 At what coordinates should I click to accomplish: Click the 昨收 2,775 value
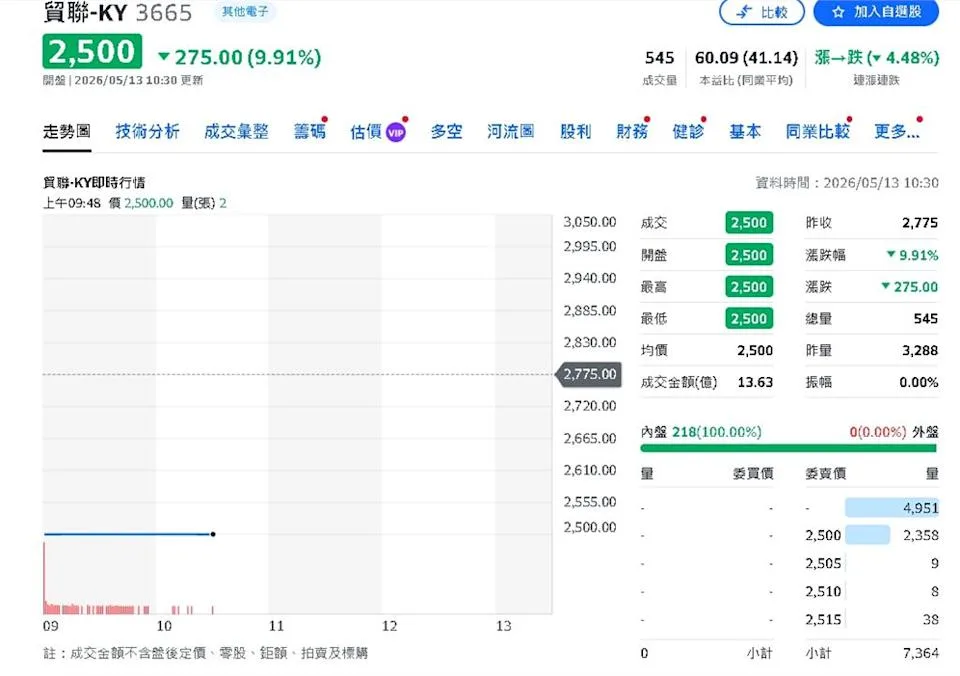[x=920, y=223]
